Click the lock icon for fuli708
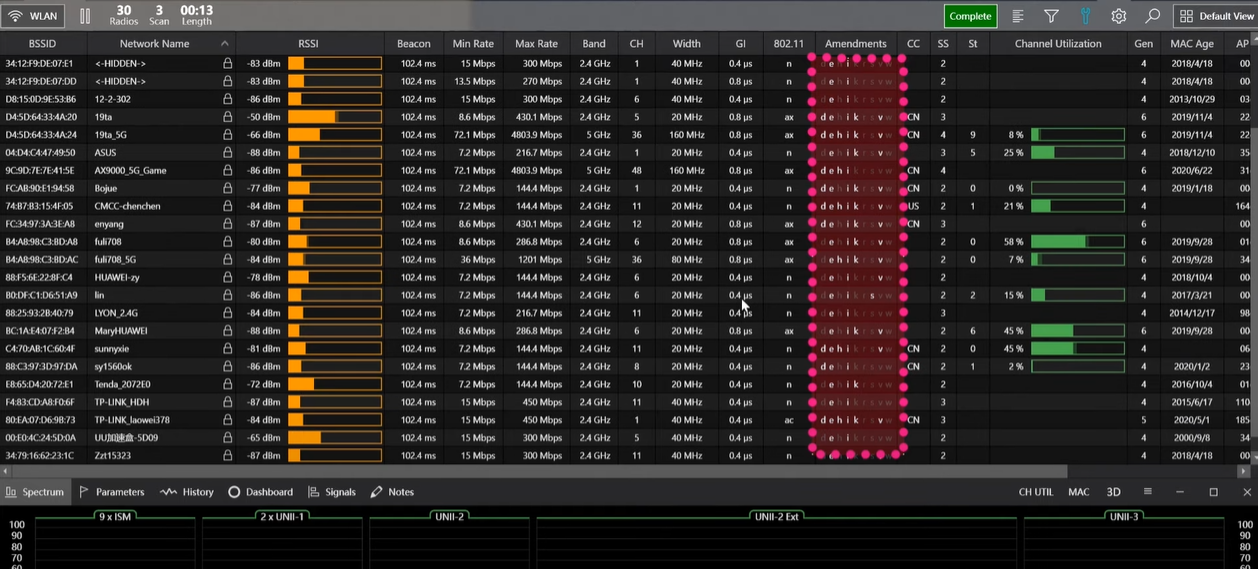1258x569 pixels. click(228, 242)
